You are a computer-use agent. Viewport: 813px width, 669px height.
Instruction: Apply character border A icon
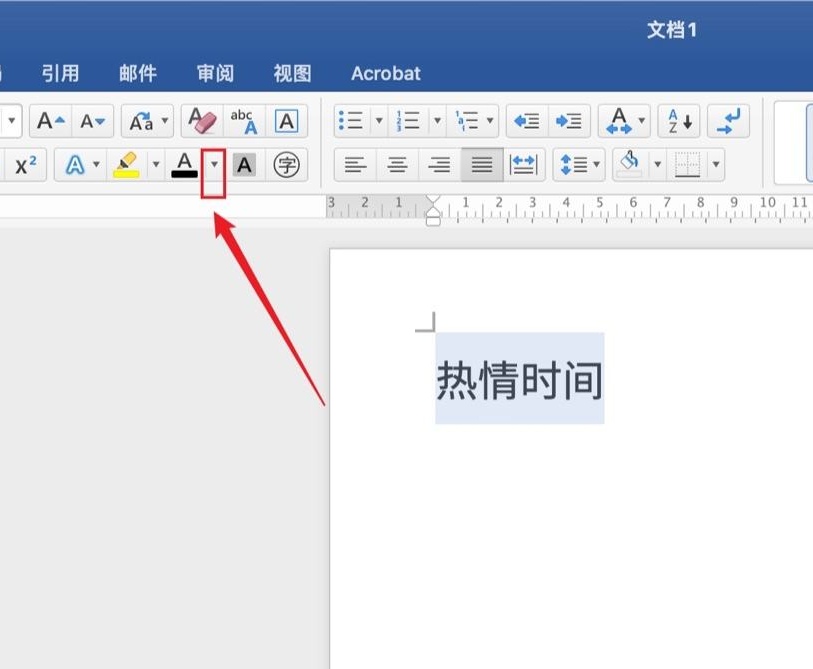pos(286,121)
